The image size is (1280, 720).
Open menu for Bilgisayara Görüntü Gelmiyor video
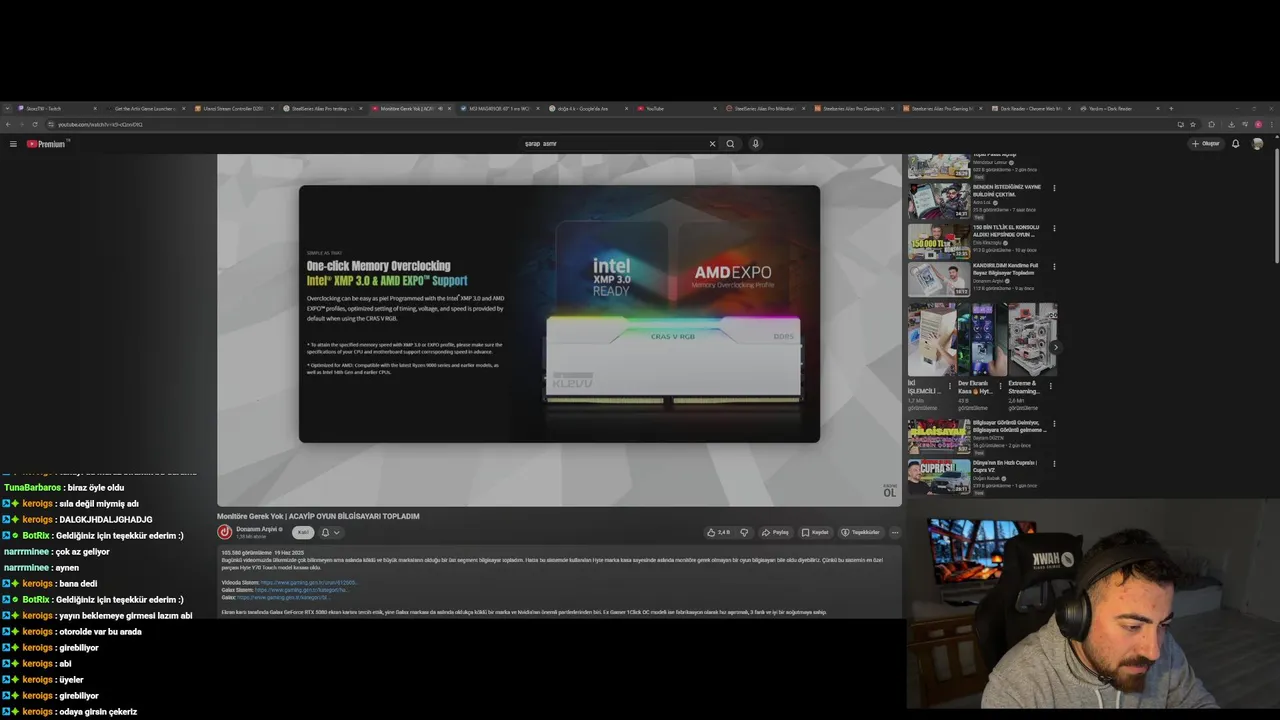[1054, 423]
